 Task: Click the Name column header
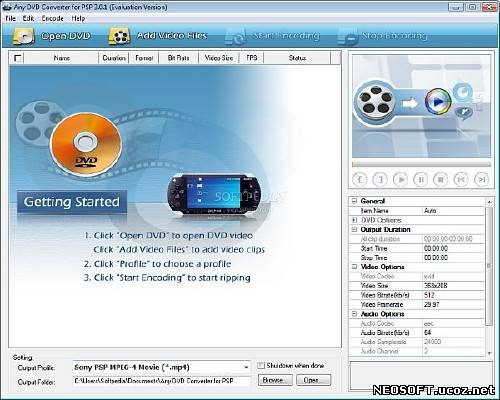(62, 58)
